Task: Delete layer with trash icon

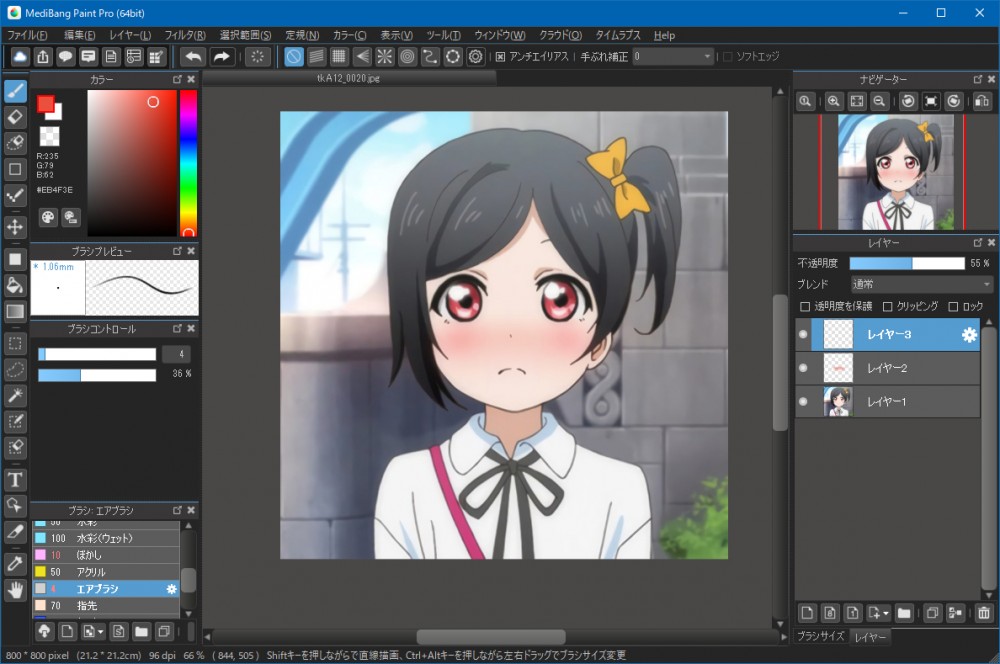Action: tap(983, 613)
